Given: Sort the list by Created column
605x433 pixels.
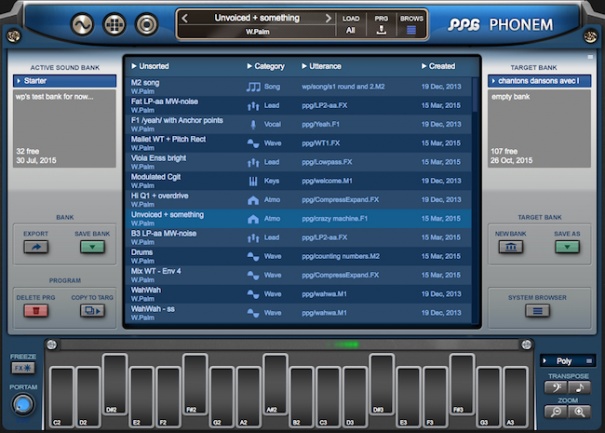Looking at the screenshot, I should 439,66.
